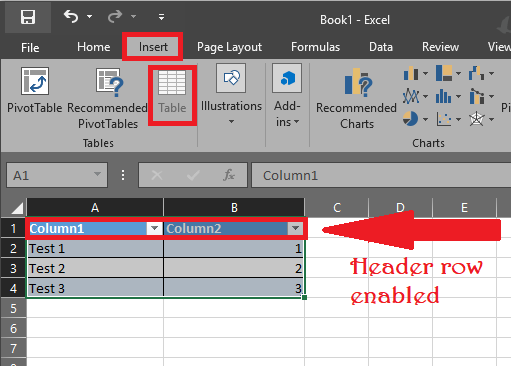Click Recommended PivotTables icon
This screenshot has height=366, width=511.
[110, 82]
